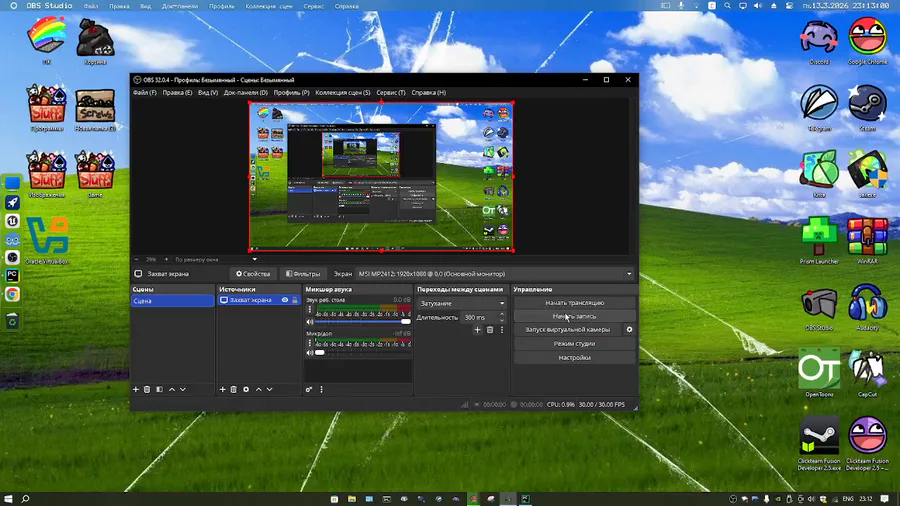Open advanced audio properties gear in mixer
The image size is (900, 506).
tap(309, 390)
